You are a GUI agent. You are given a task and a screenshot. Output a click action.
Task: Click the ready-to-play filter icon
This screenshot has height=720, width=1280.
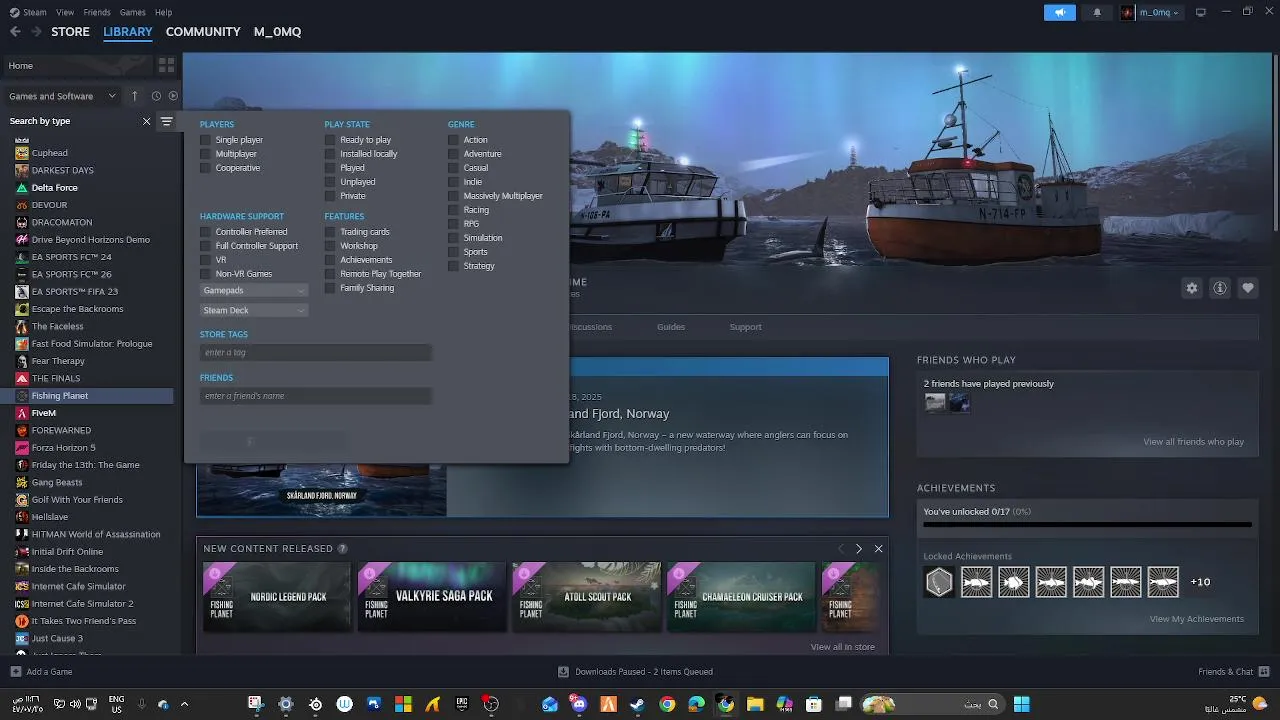(173, 96)
